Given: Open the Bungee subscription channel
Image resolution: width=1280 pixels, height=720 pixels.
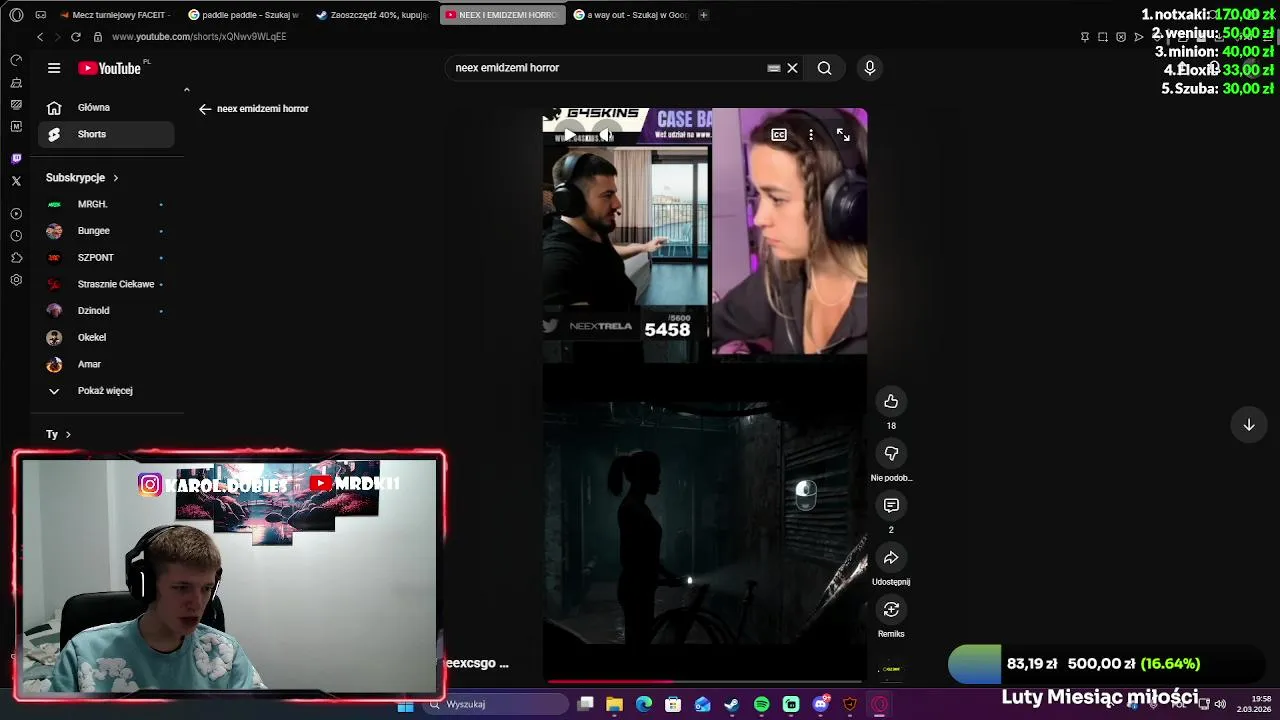Looking at the screenshot, I should coord(106,231).
